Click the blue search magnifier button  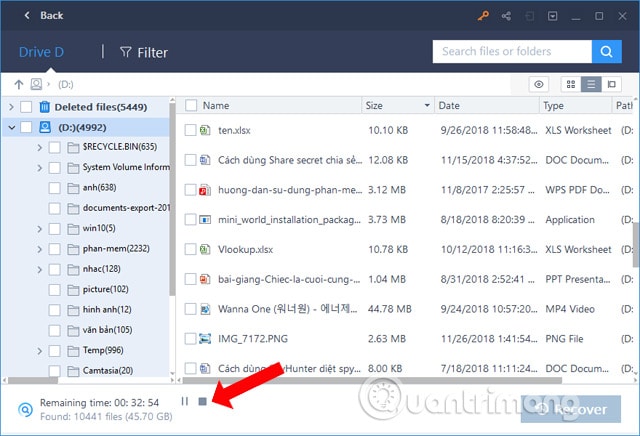tap(607, 51)
